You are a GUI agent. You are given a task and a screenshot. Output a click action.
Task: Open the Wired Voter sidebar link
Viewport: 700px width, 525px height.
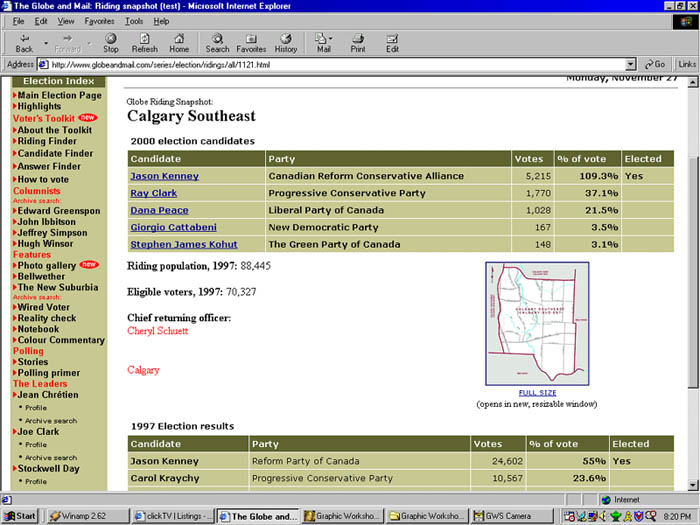pos(43,307)
